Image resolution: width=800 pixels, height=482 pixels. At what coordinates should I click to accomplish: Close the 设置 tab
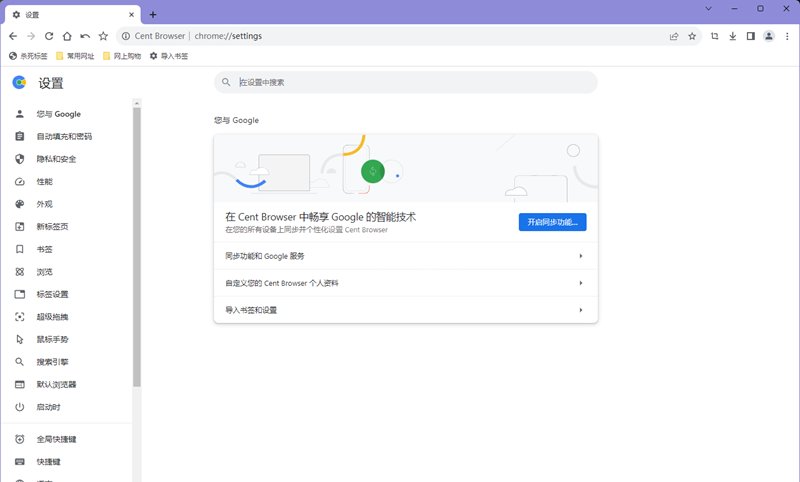(x=131, y=15)
